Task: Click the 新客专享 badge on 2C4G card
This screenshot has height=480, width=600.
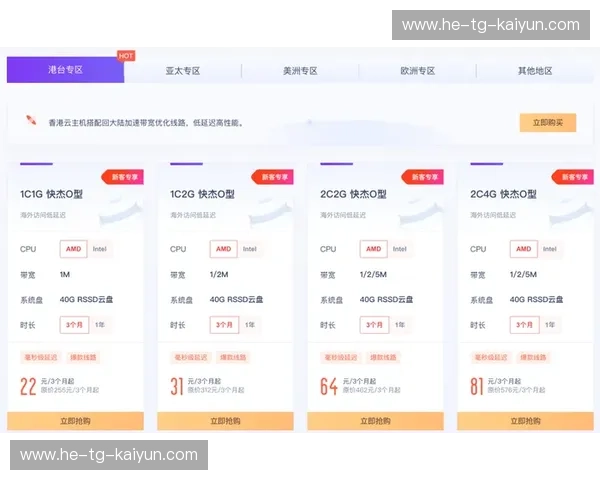Action: click(x=573, y=177)
